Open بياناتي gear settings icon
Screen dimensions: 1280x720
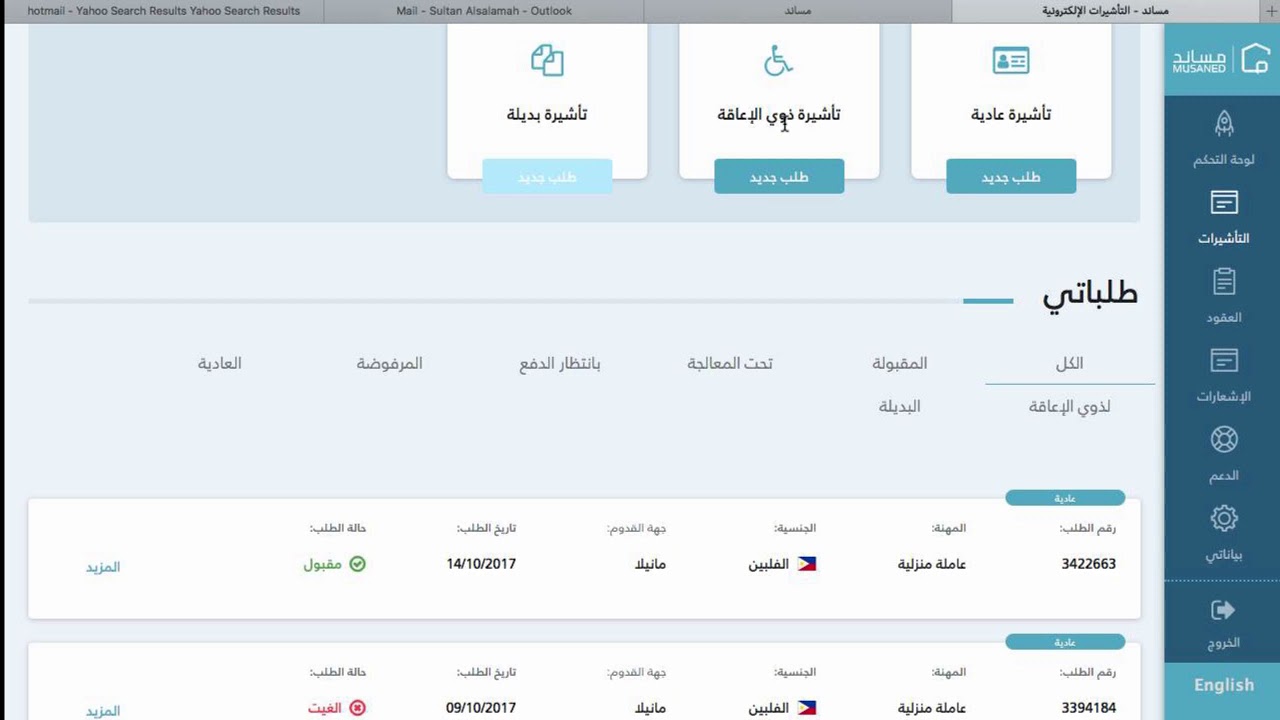pyautogui.click(x=1224, y=518)
